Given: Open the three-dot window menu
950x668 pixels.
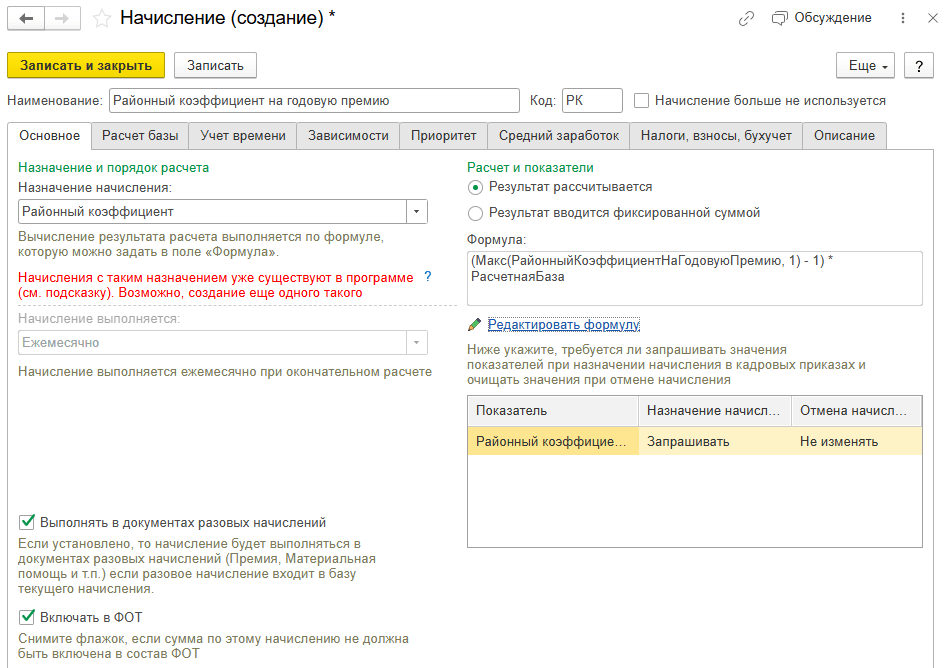Looking at the screenshot, I should pyautogui.click(x=904, y=18).
